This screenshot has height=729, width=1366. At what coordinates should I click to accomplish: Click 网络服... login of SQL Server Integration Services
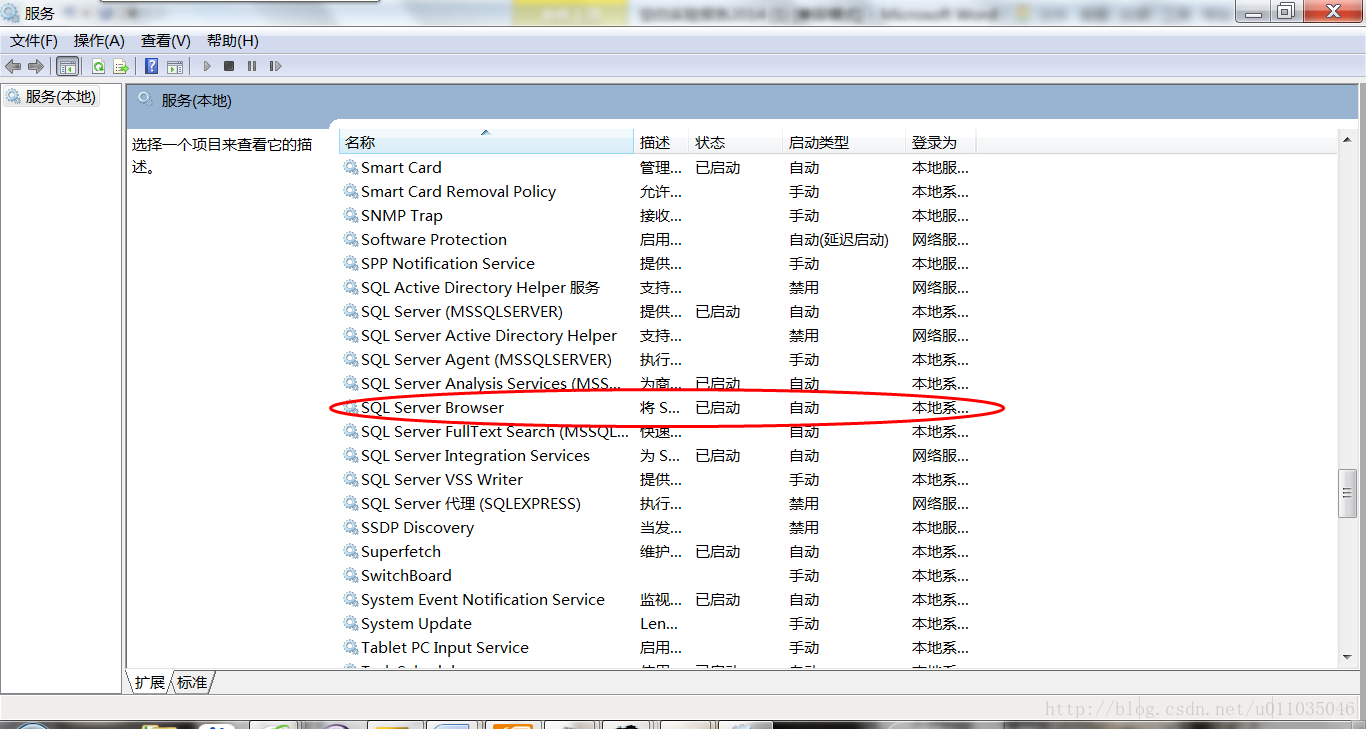(x=940, y=456)
